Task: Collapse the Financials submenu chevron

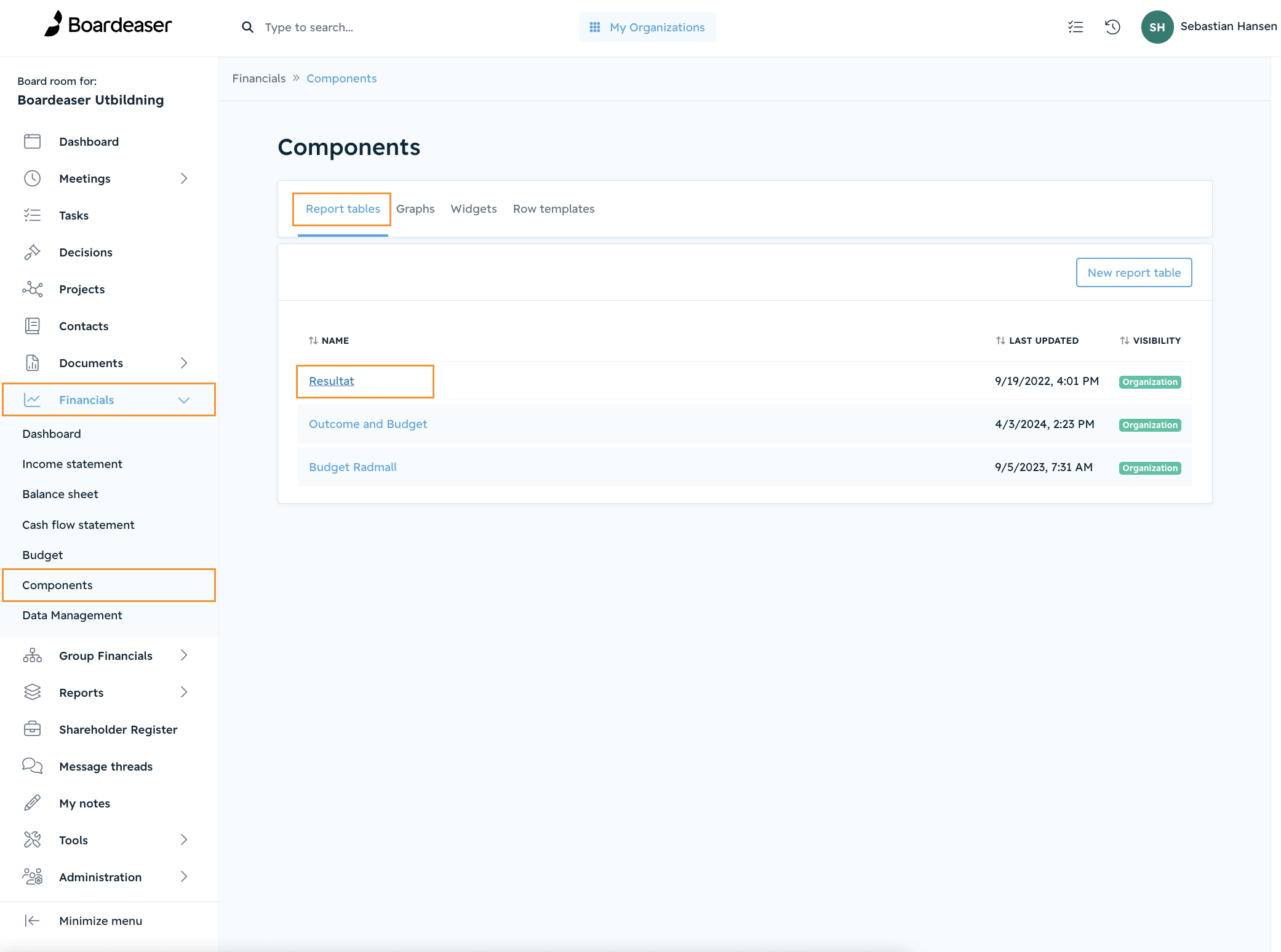Action: point(183,400)
